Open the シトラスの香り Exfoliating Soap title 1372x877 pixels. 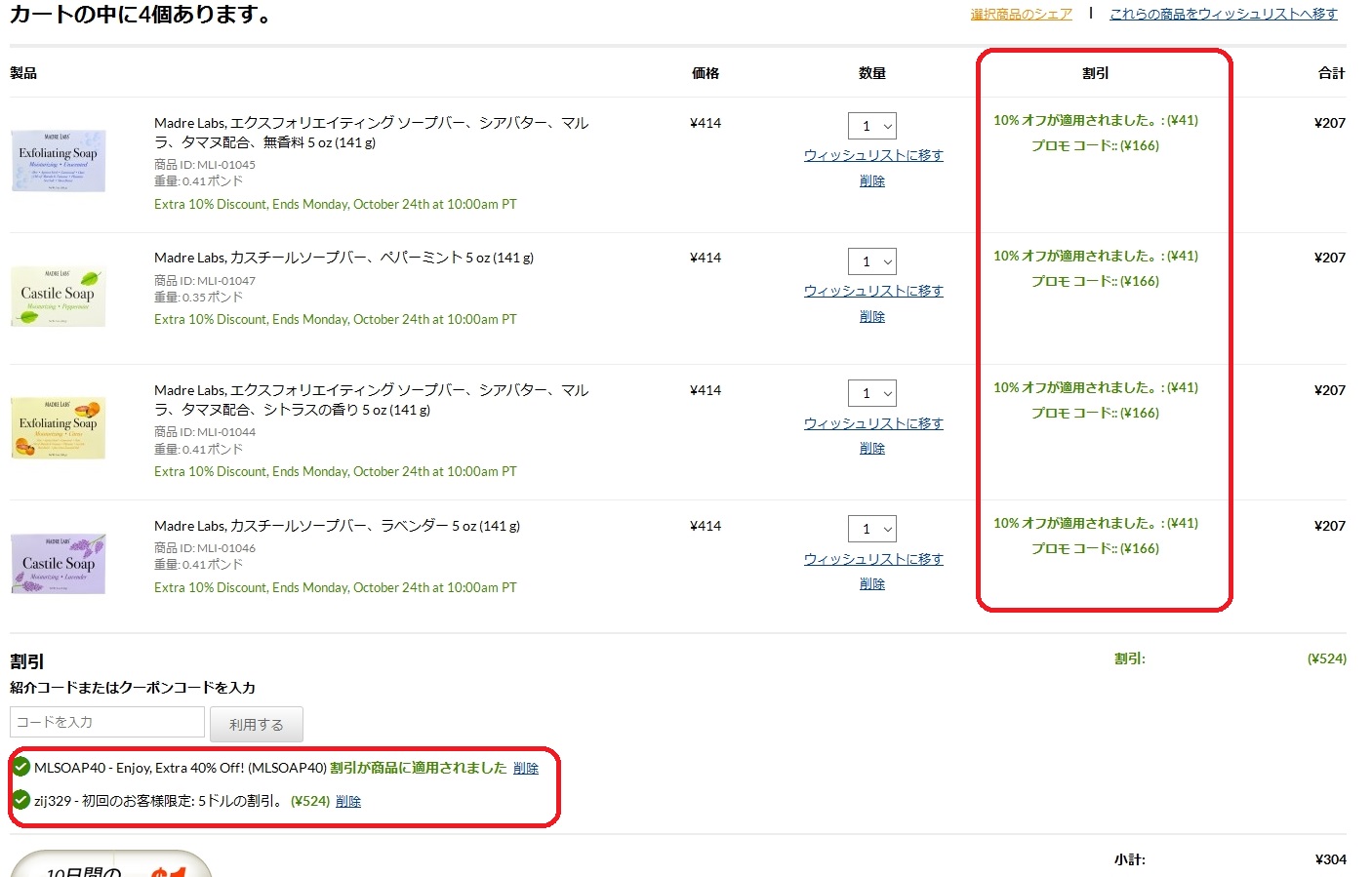pyautogui.click(x=372, y=400)
